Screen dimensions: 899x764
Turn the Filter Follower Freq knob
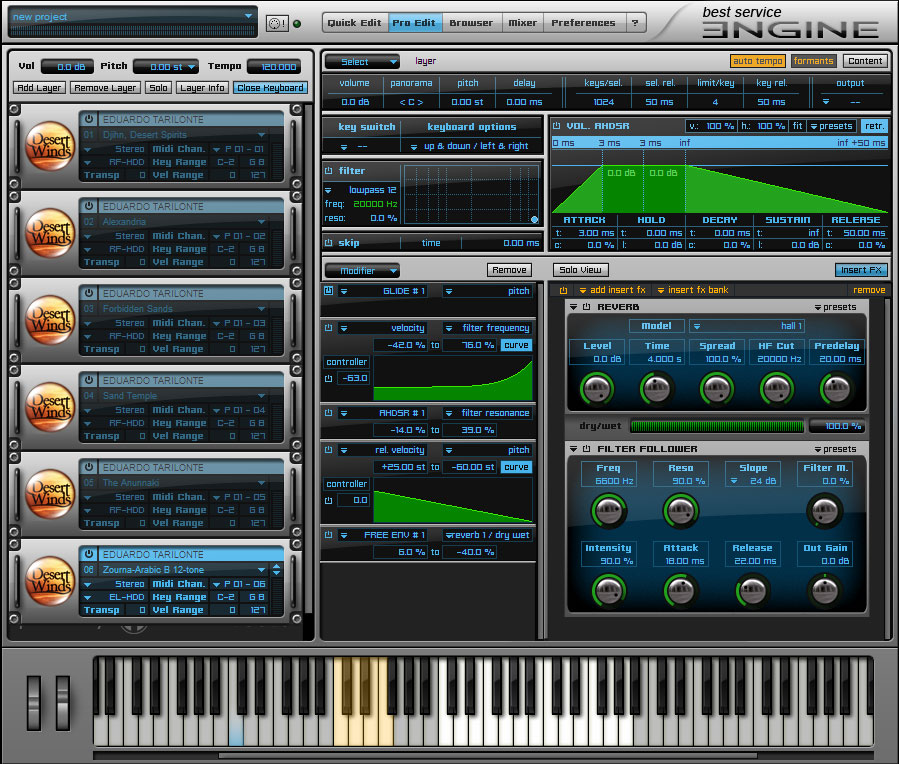click(x=609, y=510)
